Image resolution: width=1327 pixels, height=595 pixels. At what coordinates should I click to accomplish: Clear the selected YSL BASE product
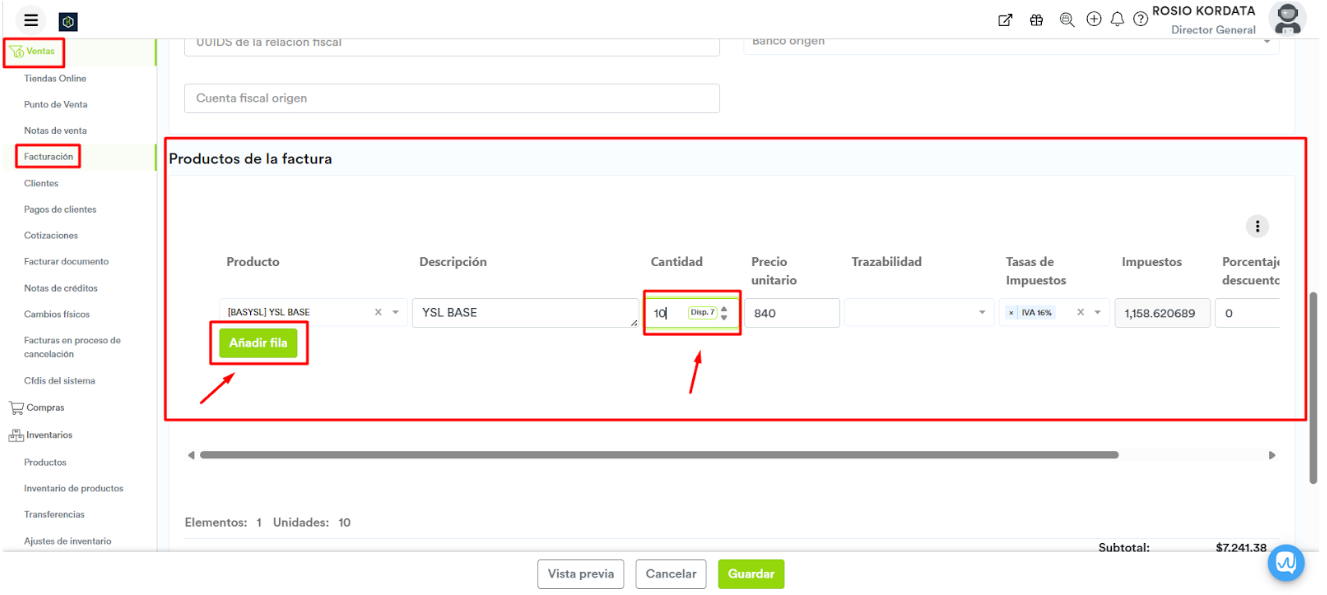(x=378, y=313)
